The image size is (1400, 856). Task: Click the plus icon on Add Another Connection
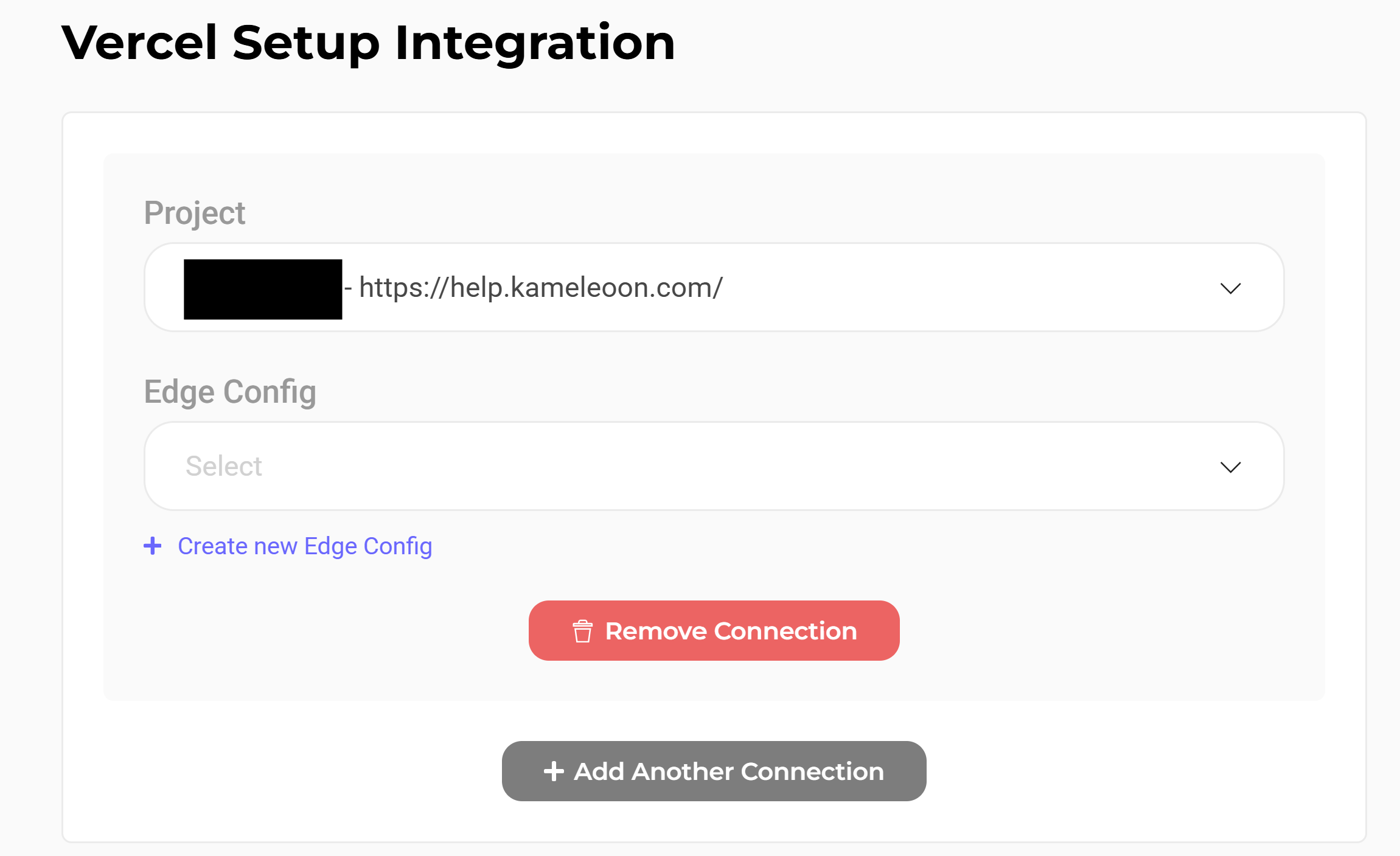coord(554,771)
